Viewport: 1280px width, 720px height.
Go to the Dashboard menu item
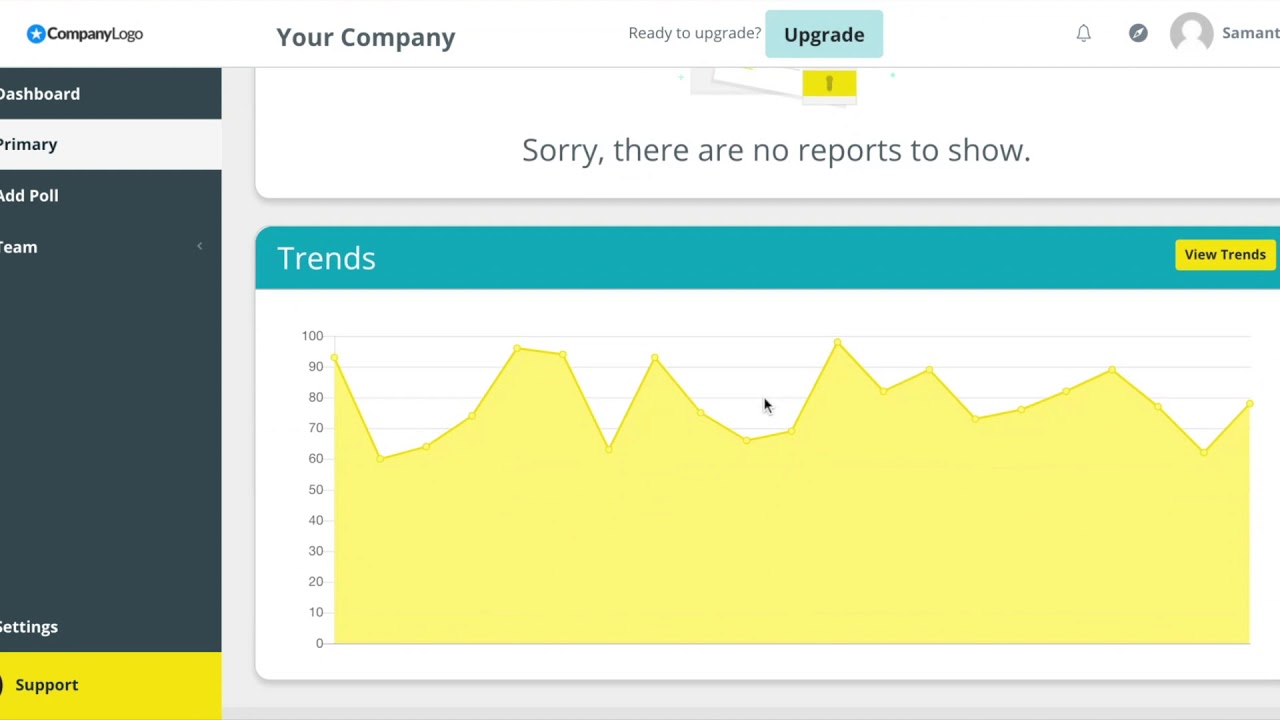(40, 94)
